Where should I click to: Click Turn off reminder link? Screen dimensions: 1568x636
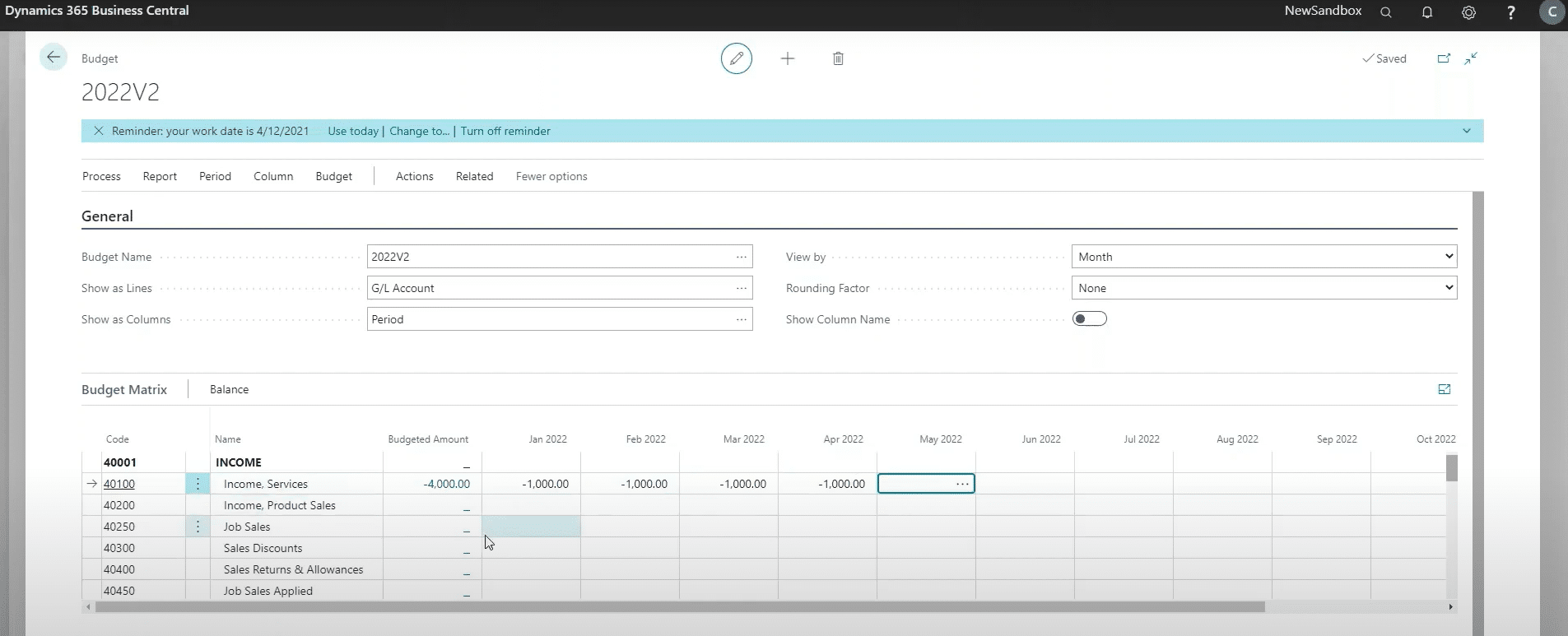[x=505, y=131]
